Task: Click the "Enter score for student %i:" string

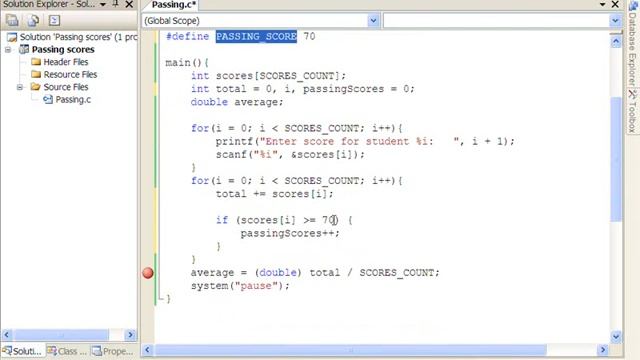Action: (360, 142)
